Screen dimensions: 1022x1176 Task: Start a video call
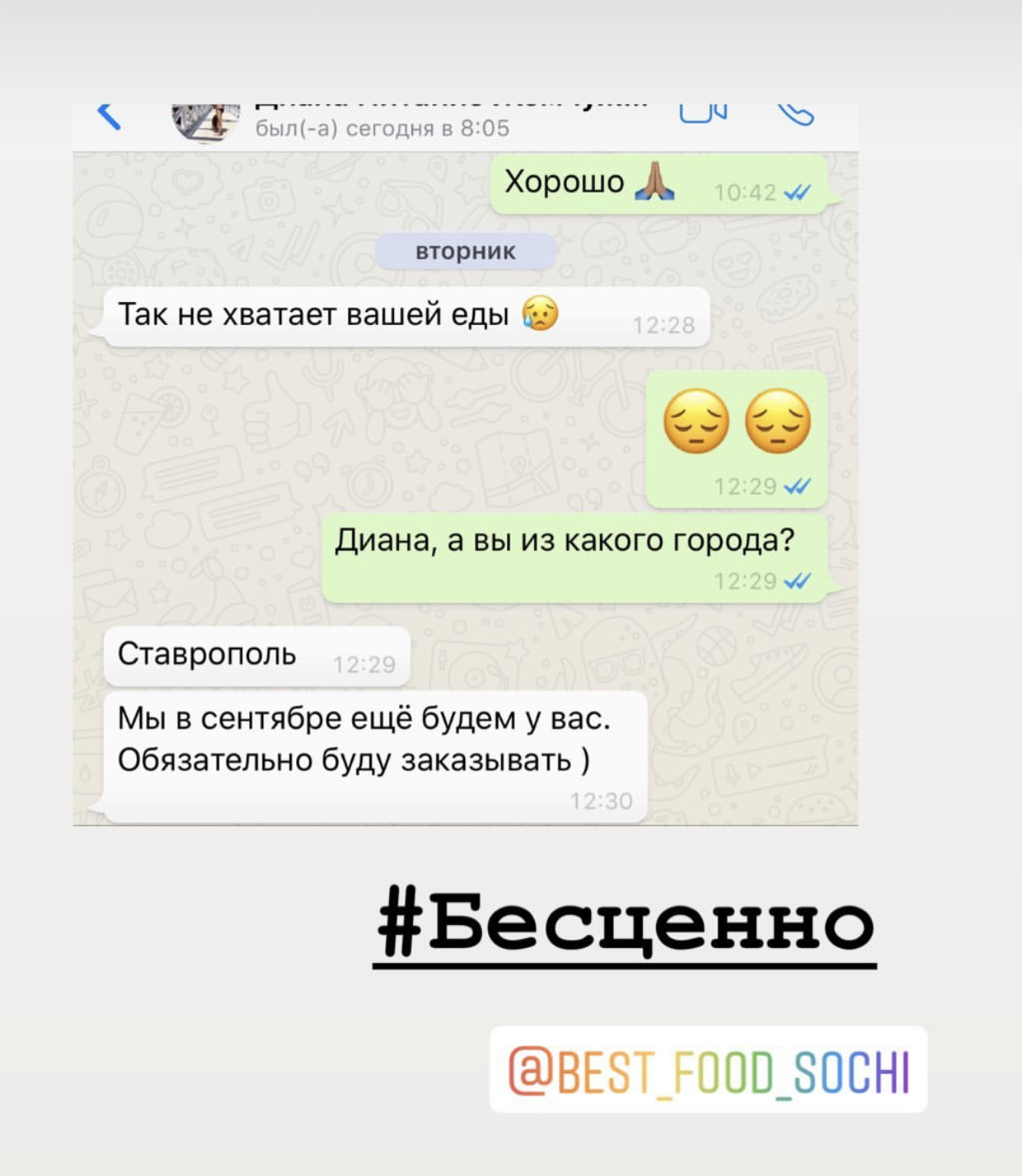point(704,114)
